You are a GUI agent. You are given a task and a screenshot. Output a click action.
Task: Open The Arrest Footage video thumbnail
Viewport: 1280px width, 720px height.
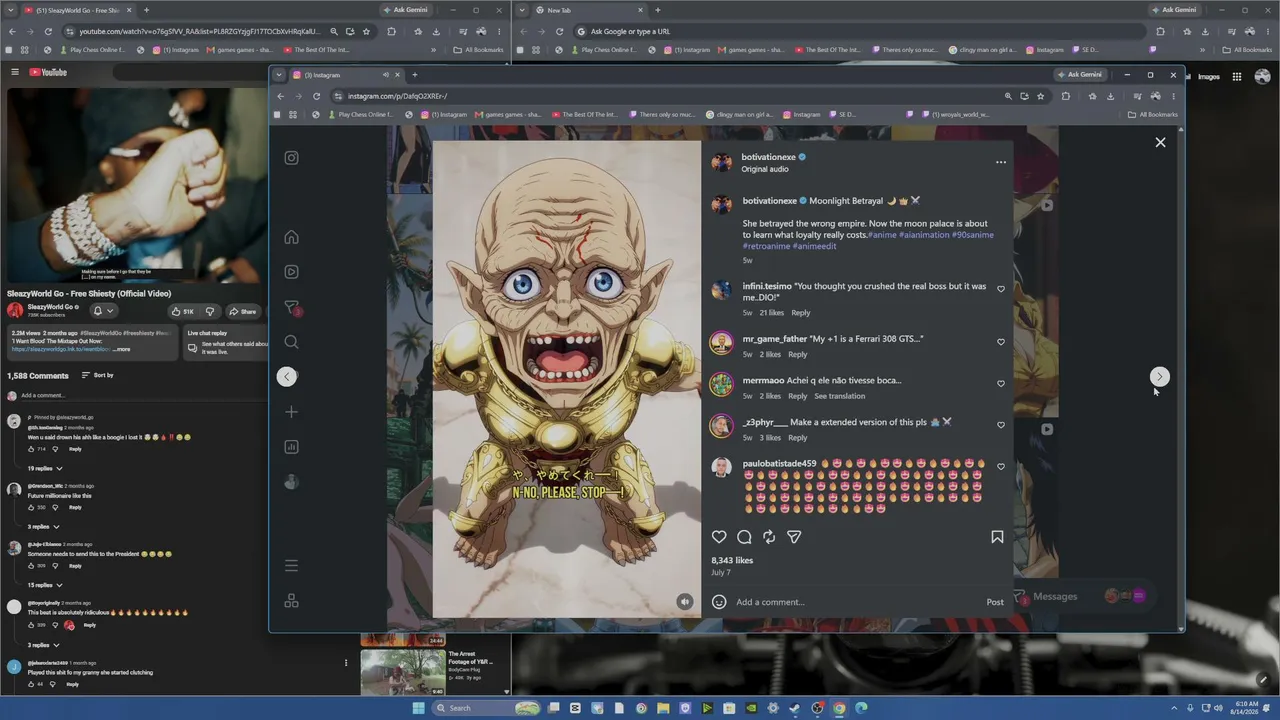403,672
